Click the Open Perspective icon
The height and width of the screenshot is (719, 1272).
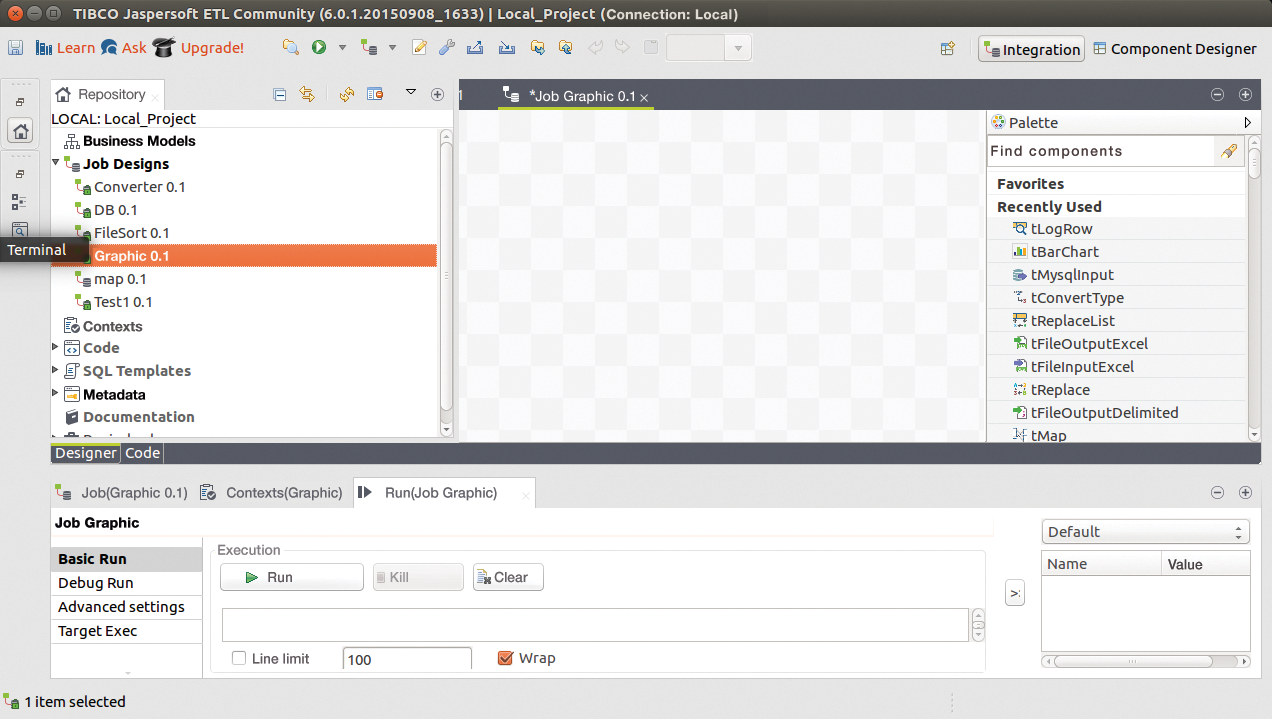(948, 49)
